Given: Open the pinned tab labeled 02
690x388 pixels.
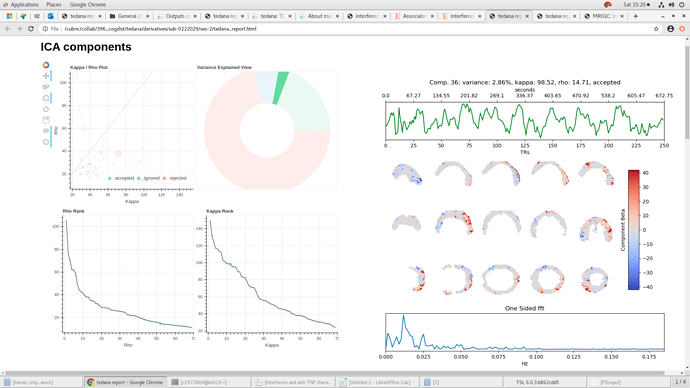Looking at the screenshot, I should pos(37,16).
